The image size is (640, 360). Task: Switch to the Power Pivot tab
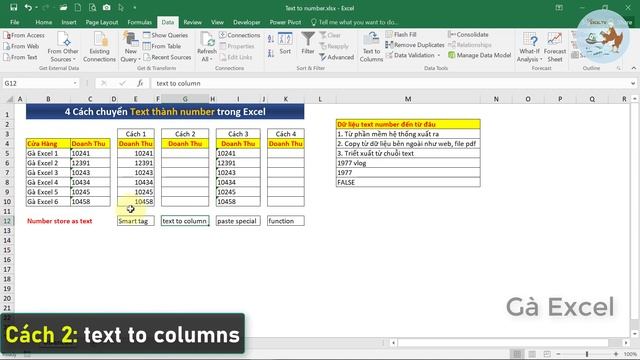point(285,22)
